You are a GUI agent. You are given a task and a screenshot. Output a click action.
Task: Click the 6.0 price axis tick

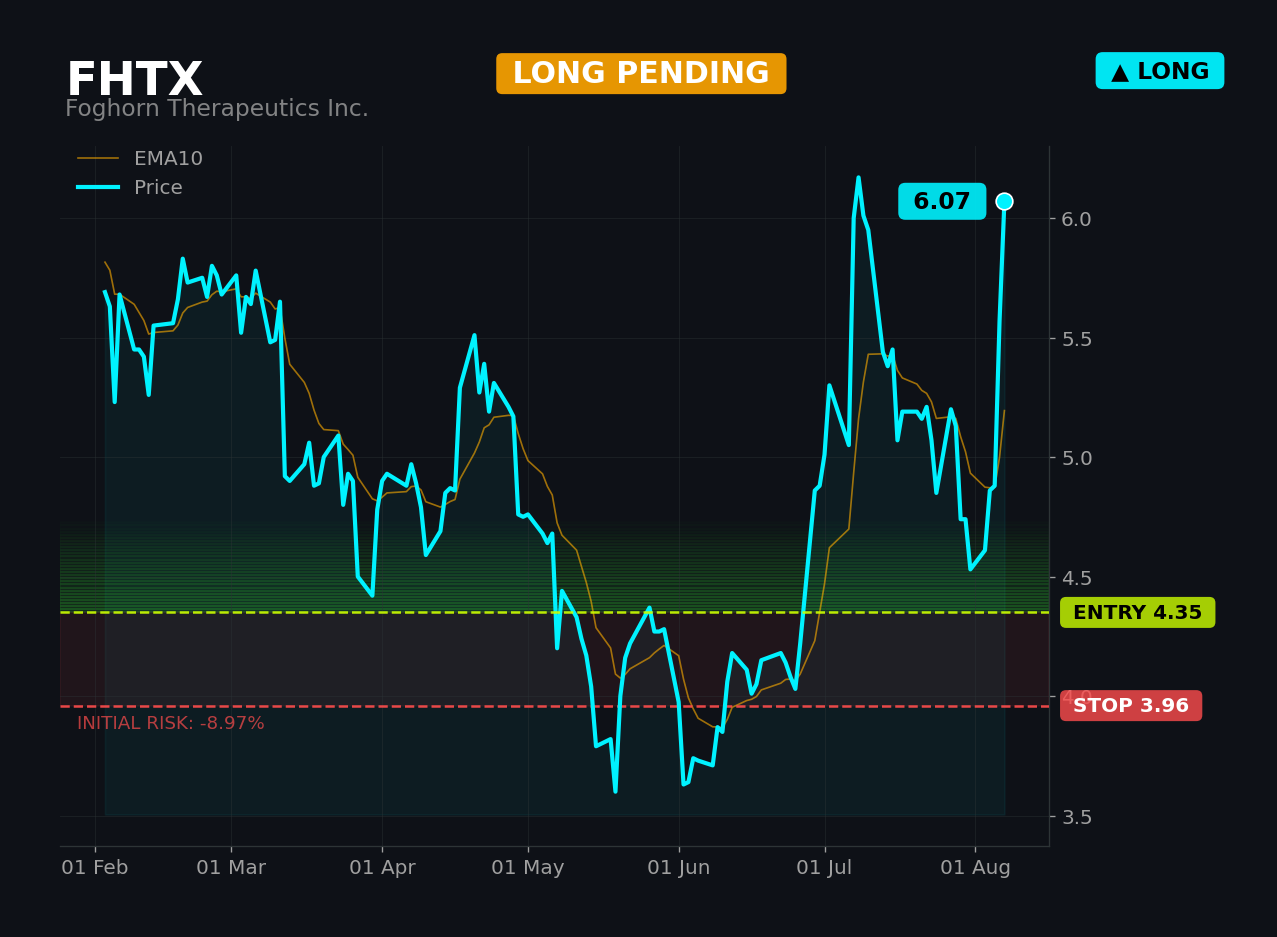pyautogui.click(x=1075, y=219)
